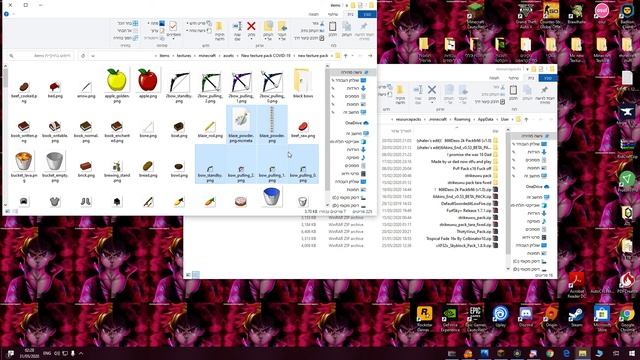Click the help question mark icon in front window
Viewport: 640px width, 360px height.
click(6, 14)
